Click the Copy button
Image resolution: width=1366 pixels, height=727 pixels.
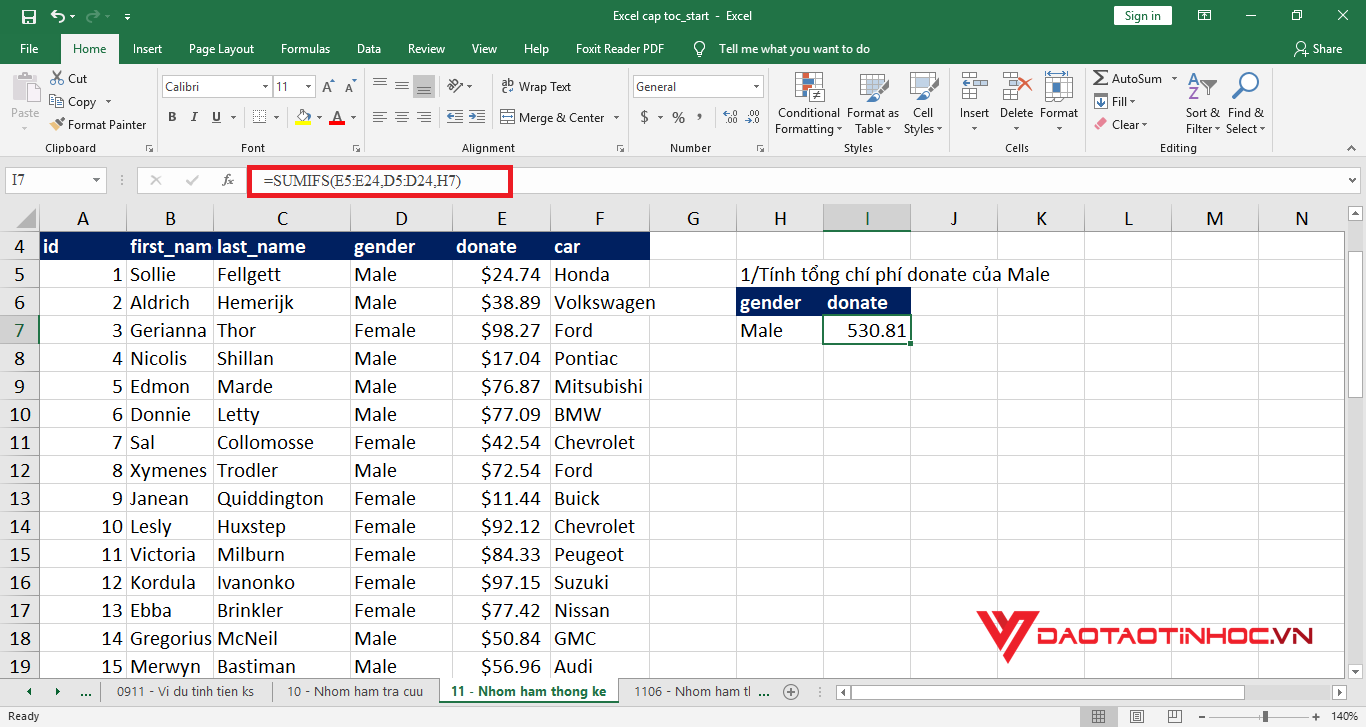73,101
